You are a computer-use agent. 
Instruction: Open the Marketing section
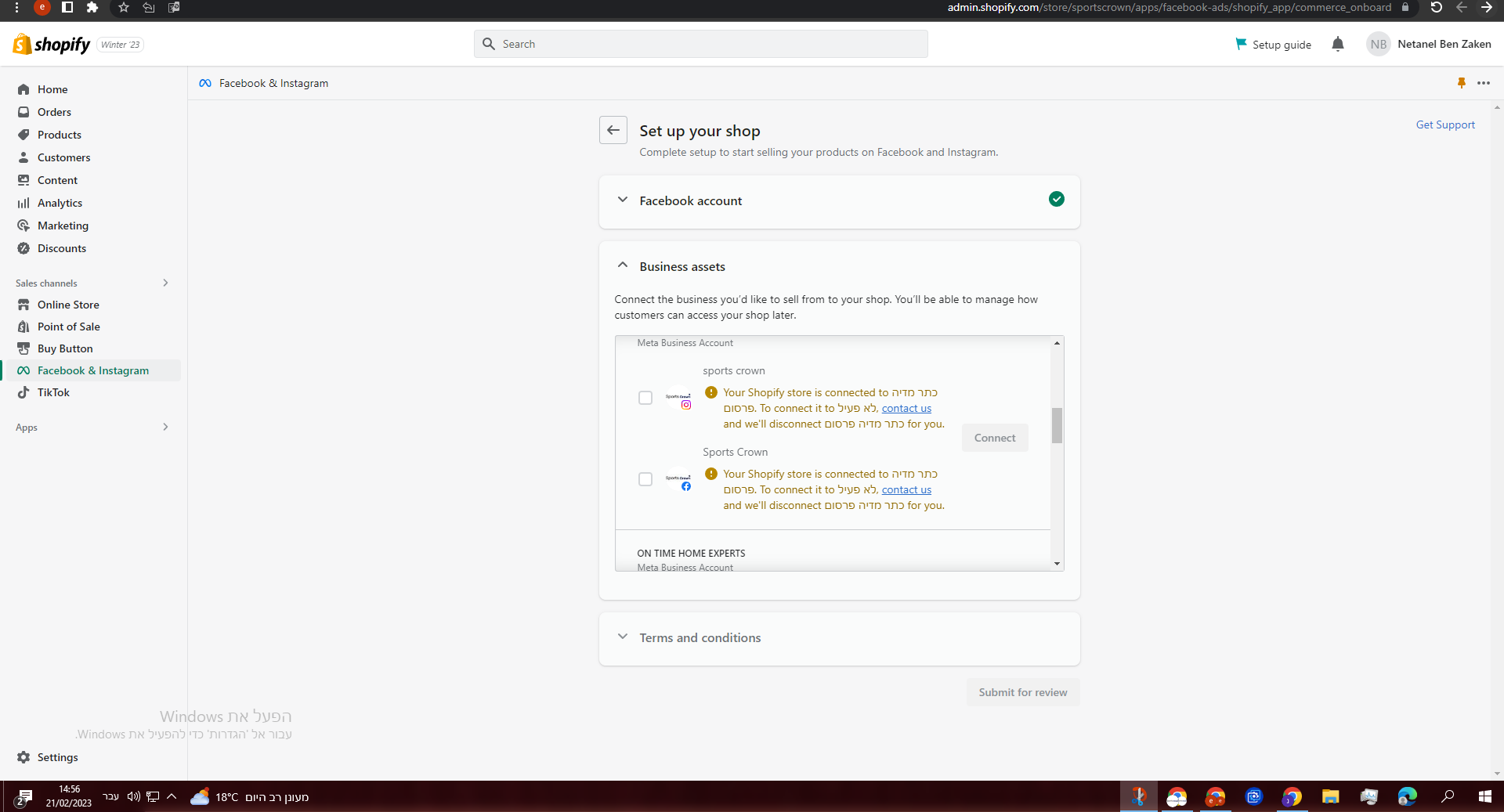pyautogui.click(x=63, y=226)
